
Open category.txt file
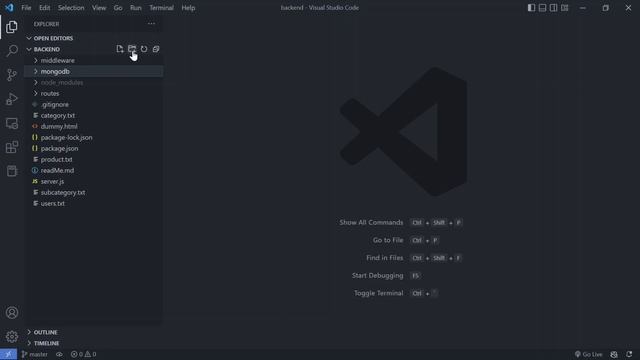[x=94, y=116]
